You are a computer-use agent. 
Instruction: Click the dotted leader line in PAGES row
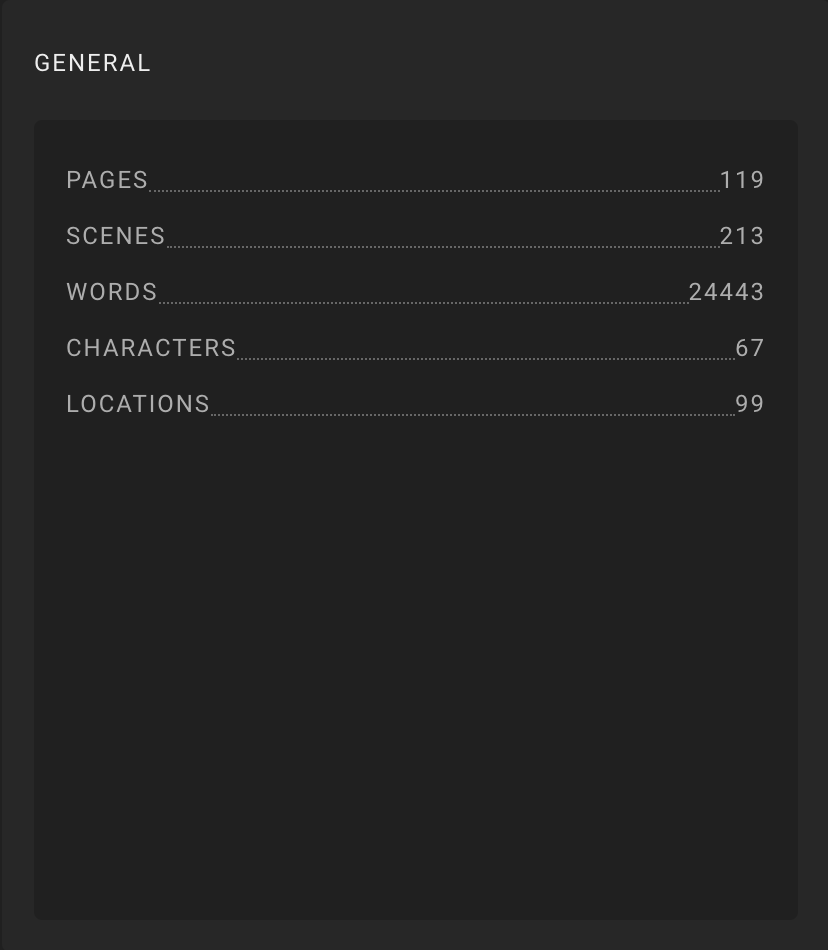tap(434, 191)
